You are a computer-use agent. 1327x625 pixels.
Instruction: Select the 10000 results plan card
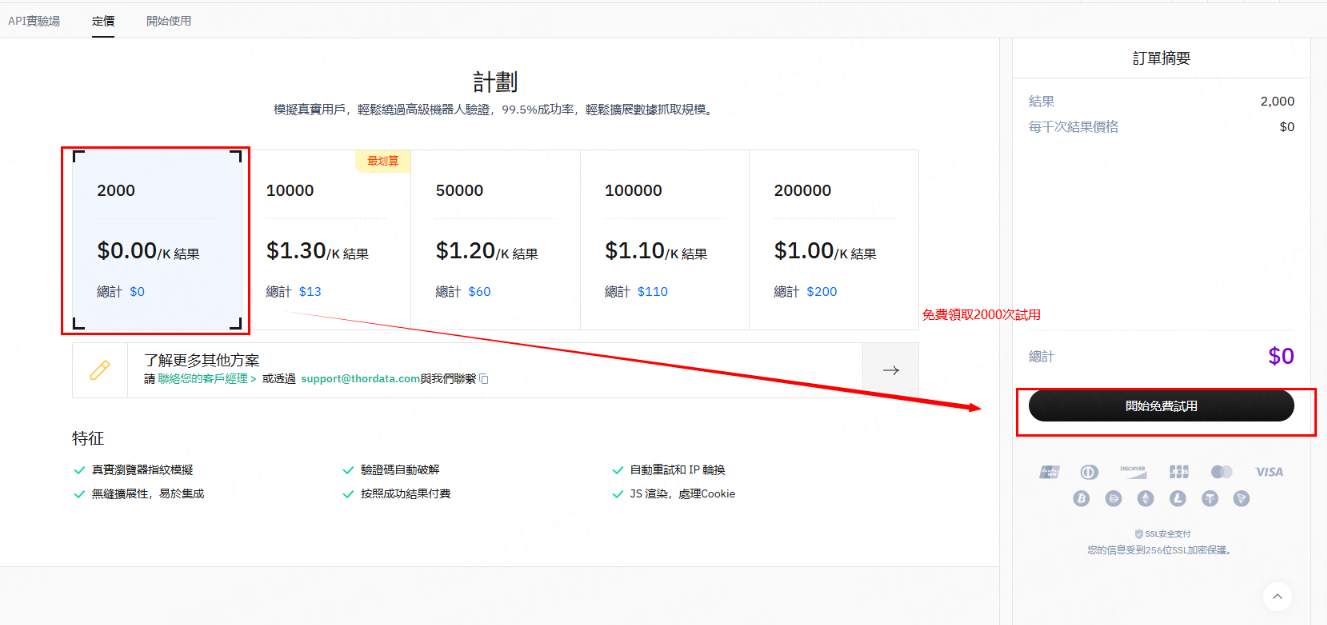pos(326,240)
